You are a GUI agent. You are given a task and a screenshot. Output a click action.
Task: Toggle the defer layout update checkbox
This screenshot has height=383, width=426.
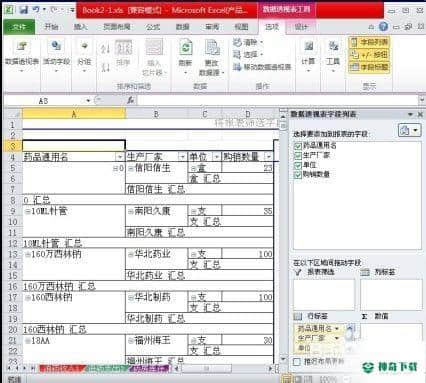[x=296, y=361]
